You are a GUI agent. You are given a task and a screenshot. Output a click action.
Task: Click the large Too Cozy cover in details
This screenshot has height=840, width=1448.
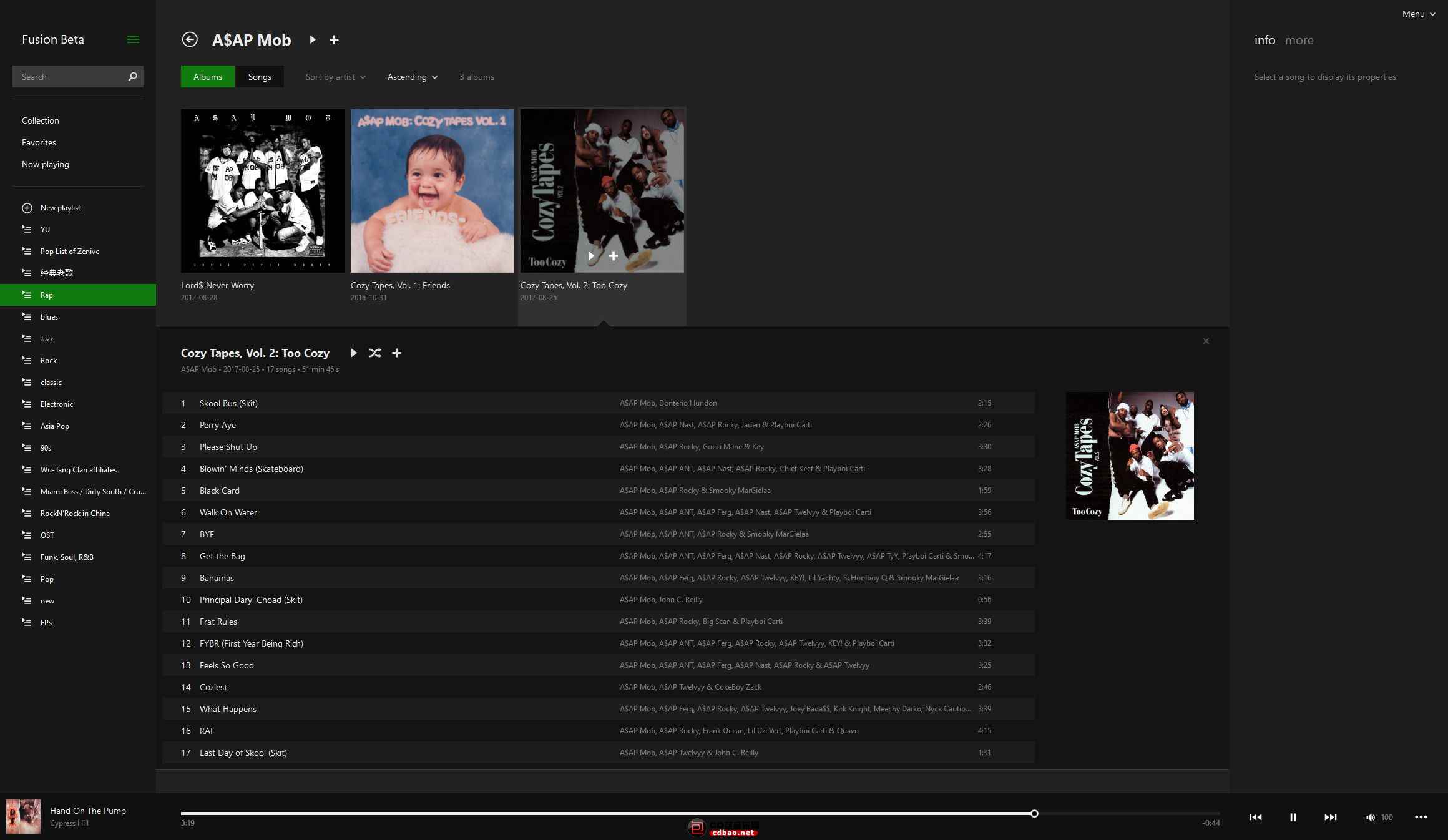1130,456
